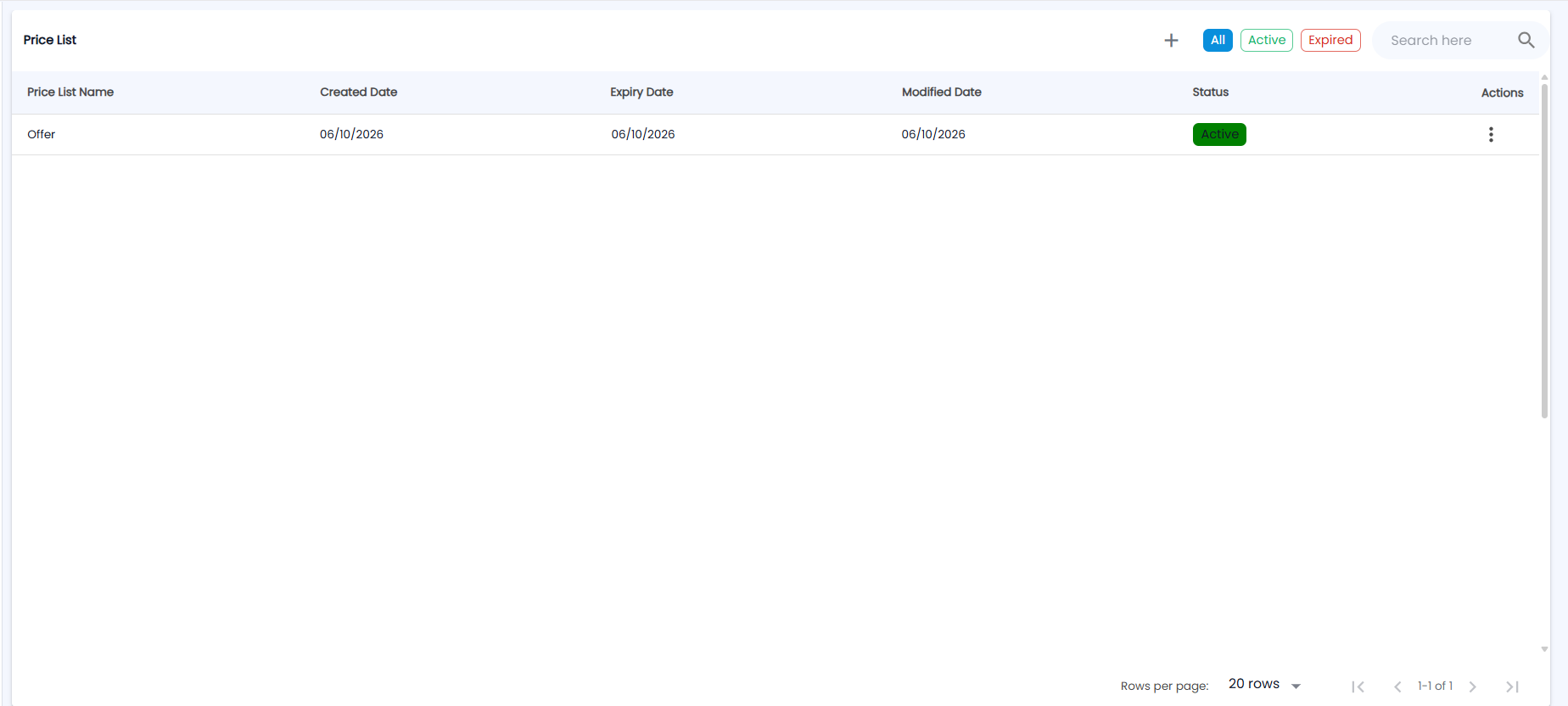The height and width of the screenshot is (706, 1568).
Task: Sort by Expiry Date column header
Action: click(641, 92)
